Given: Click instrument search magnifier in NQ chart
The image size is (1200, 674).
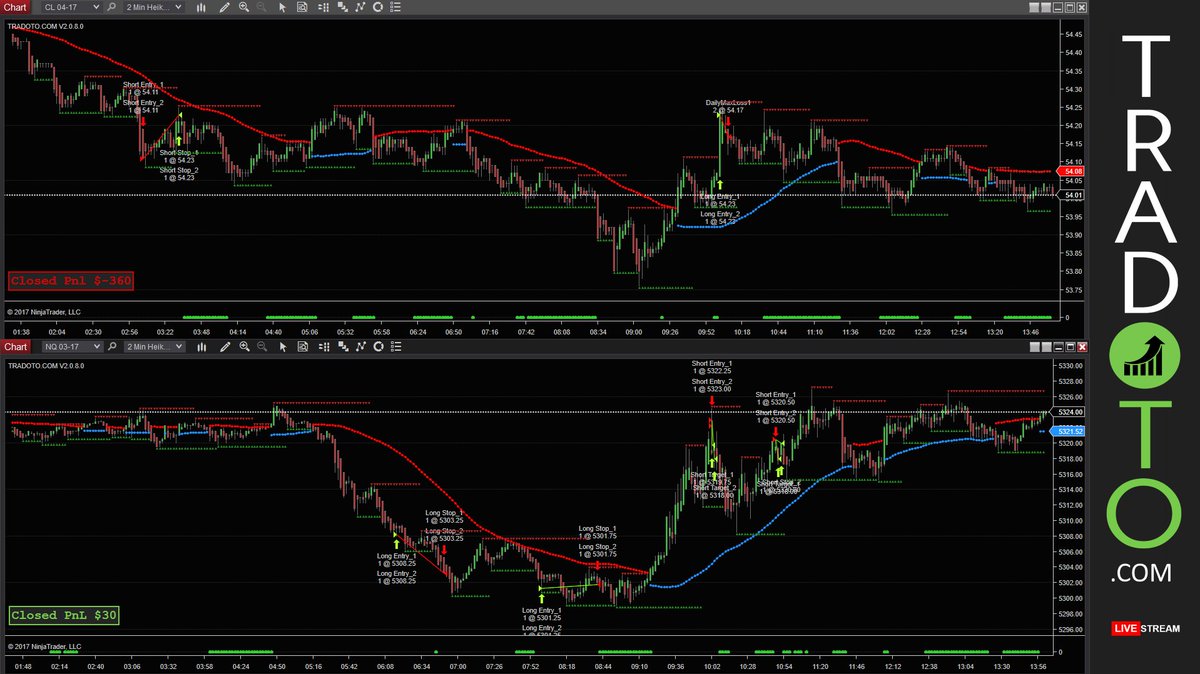Looking at the screenshot, I should tap(112, 346).
